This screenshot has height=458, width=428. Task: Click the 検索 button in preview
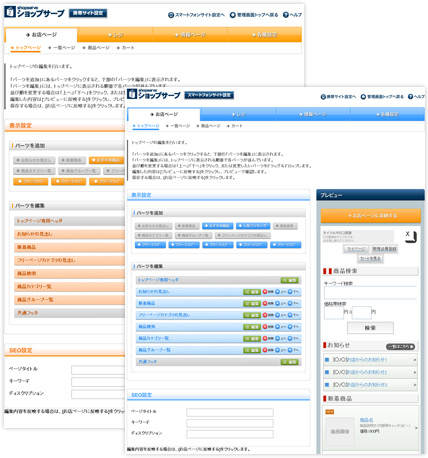[x=370, y=328]
